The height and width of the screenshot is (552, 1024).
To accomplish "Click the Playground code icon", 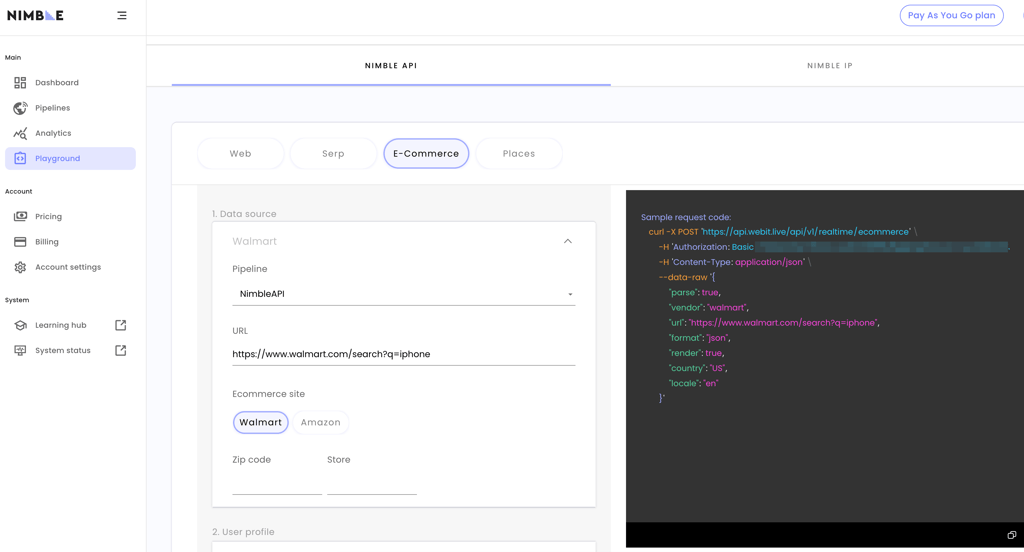I will 20,159.
